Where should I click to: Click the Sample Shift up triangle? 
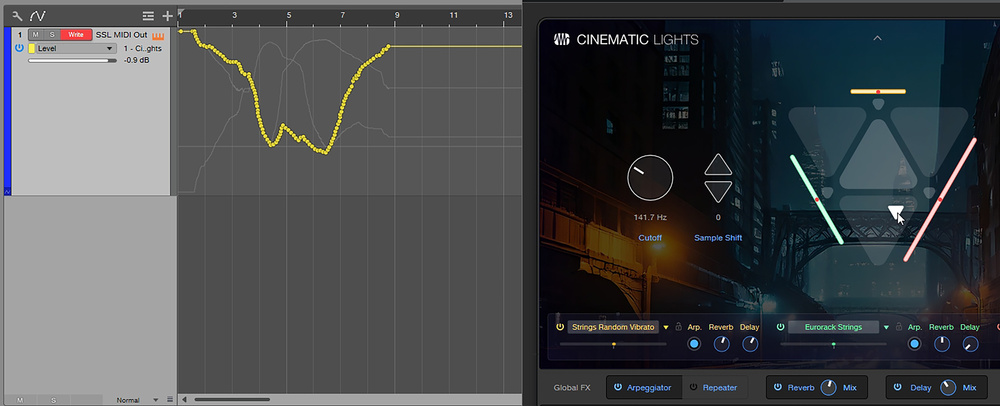point(718,166)
